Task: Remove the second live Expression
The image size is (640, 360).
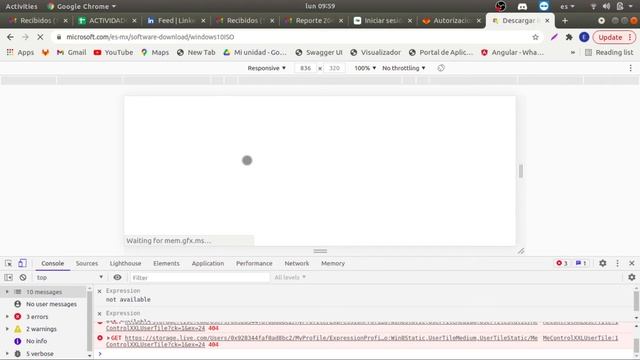Action: 99,313
